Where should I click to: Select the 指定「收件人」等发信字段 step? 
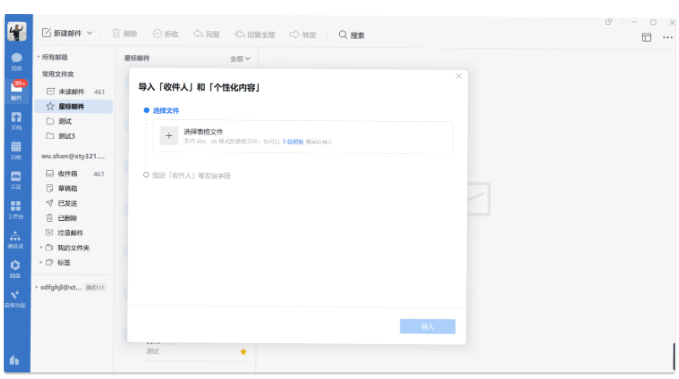tap(187, 175)
